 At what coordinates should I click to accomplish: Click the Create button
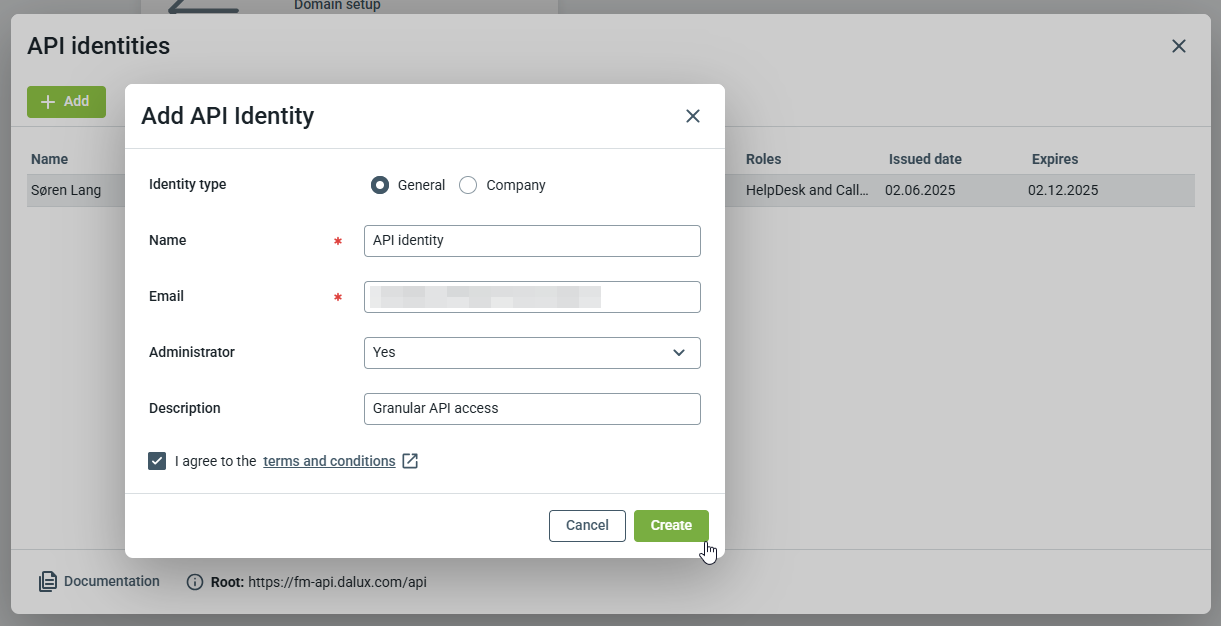(x=671, y=525)
